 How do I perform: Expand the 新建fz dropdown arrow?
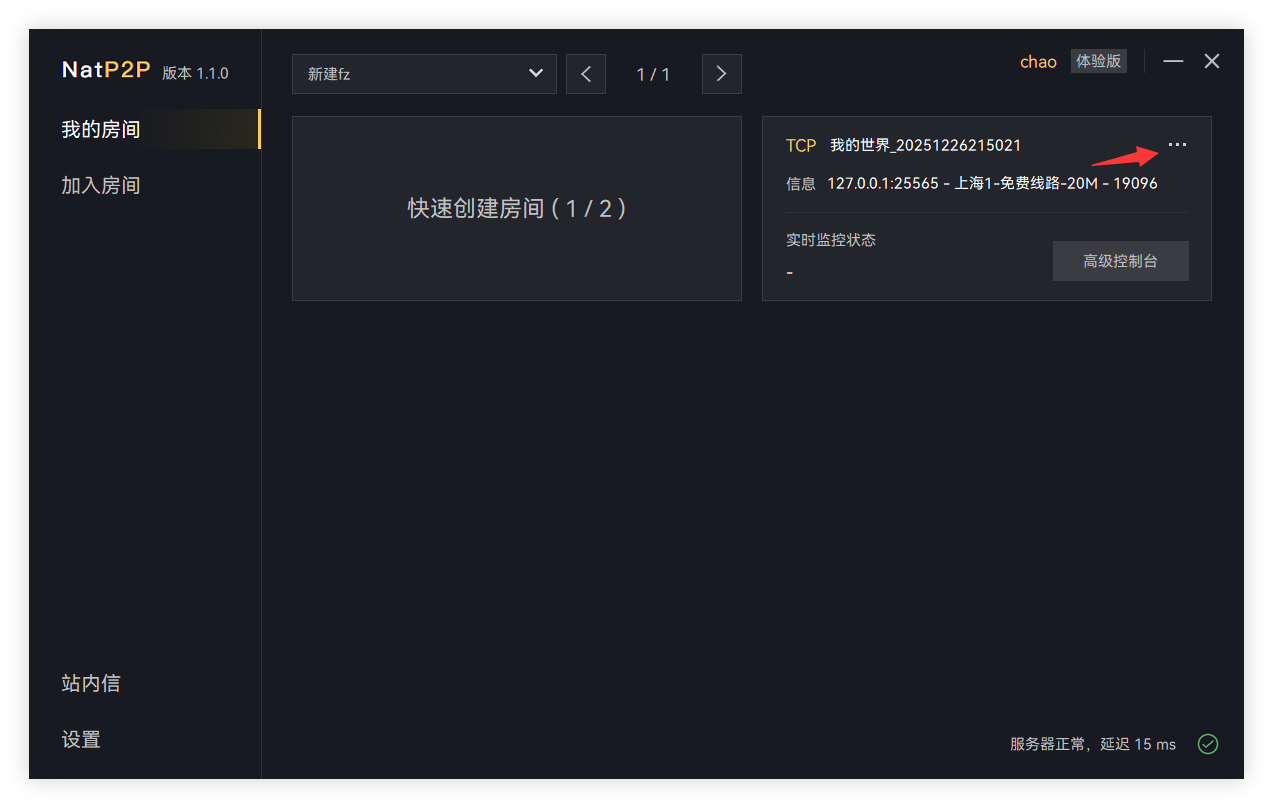click(x=536, y=73)
